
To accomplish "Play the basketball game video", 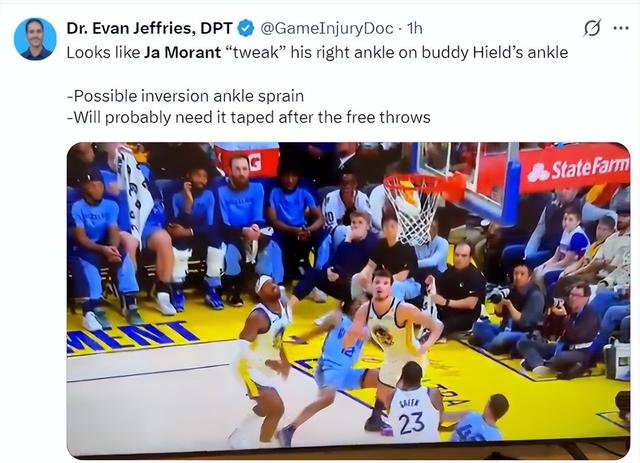I will pyautogui.click(x=348, y=300).
